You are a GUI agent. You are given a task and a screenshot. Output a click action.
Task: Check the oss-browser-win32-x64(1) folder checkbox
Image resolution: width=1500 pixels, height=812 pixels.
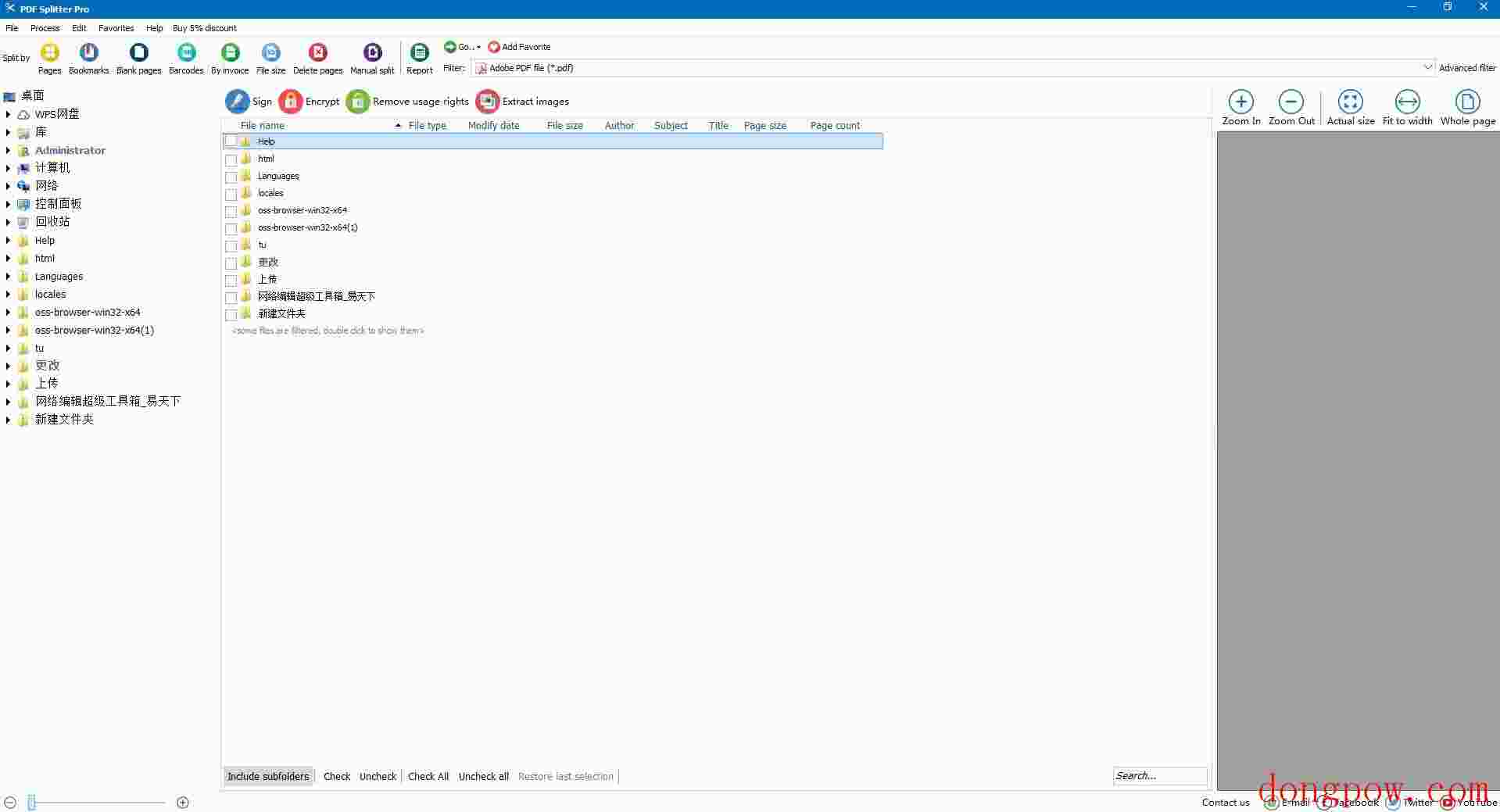[x=231, y=228]
